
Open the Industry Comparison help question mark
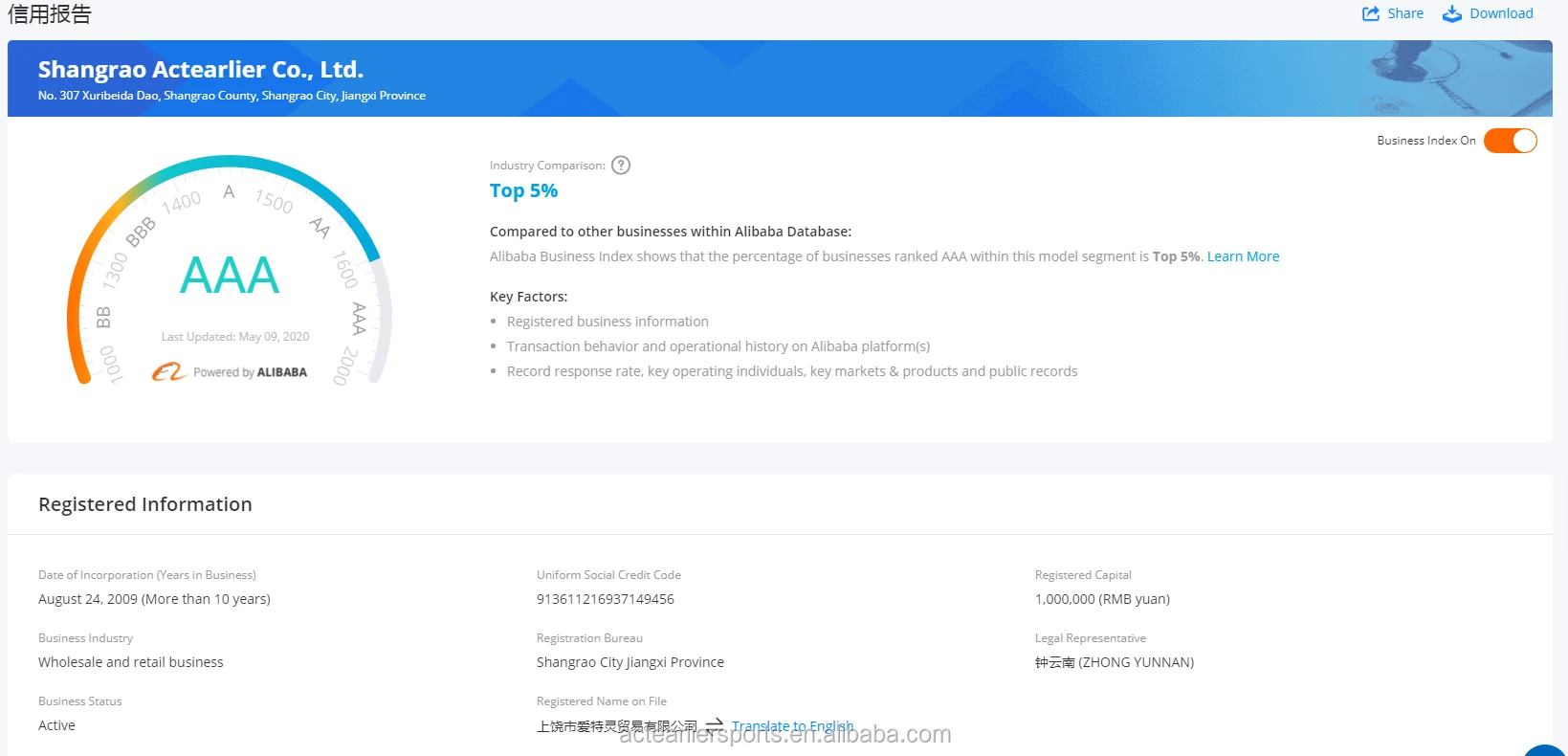tap(621, 166)
